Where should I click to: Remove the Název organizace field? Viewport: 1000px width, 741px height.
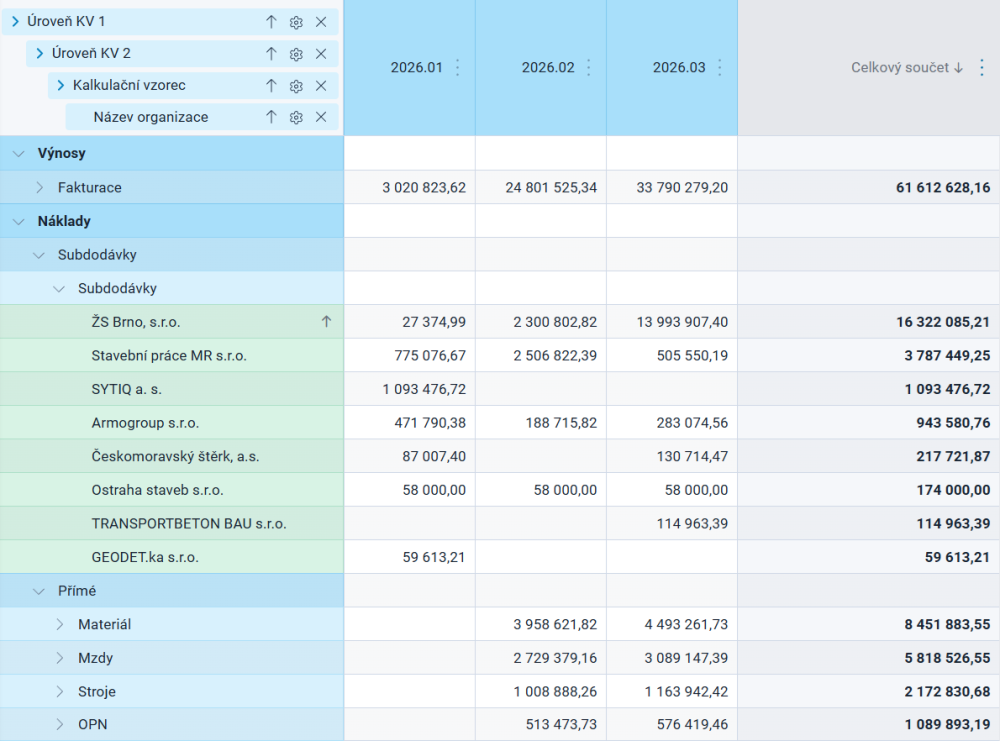(321, 117)
